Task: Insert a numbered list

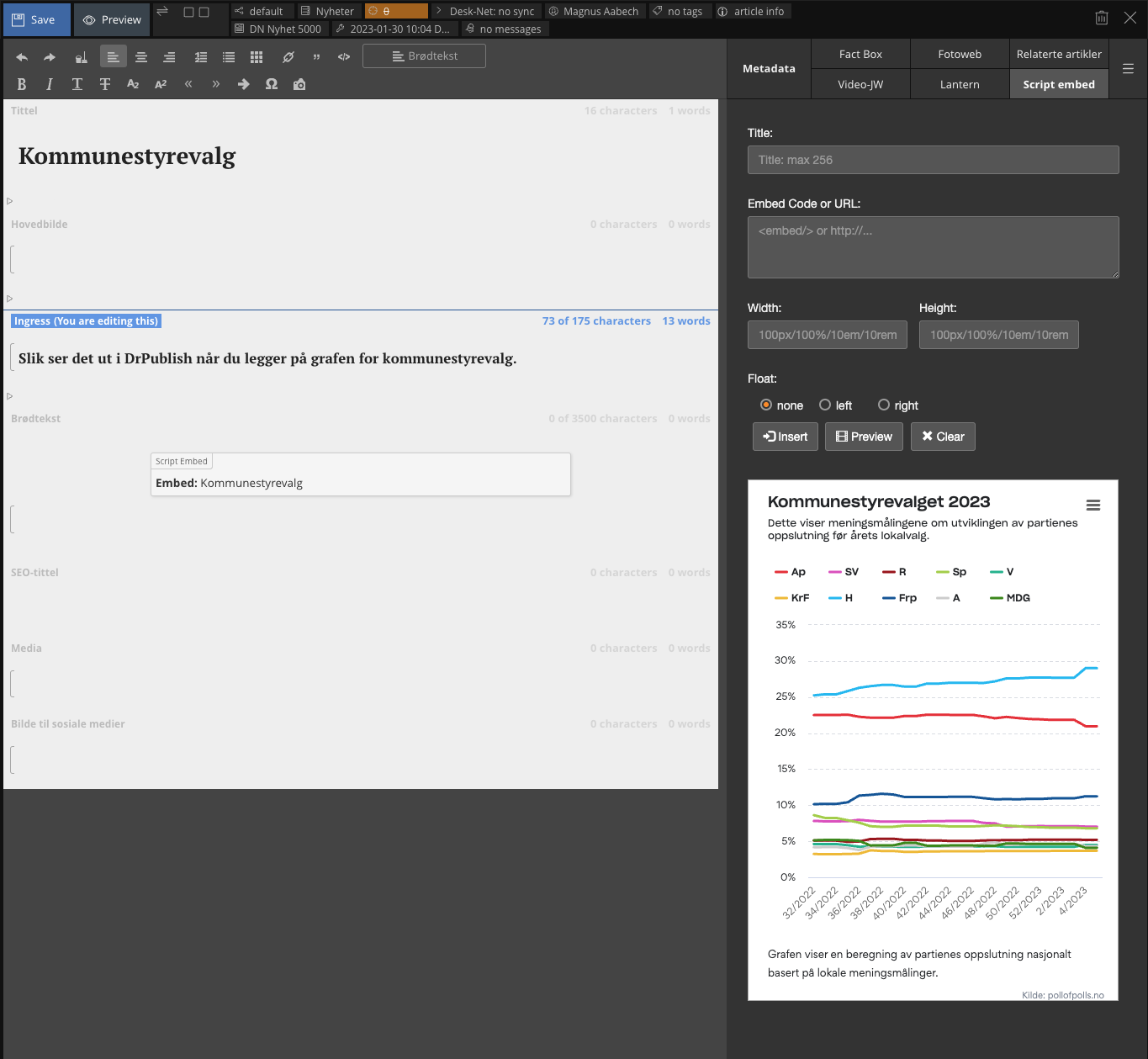Action: (x=201, y=57)
